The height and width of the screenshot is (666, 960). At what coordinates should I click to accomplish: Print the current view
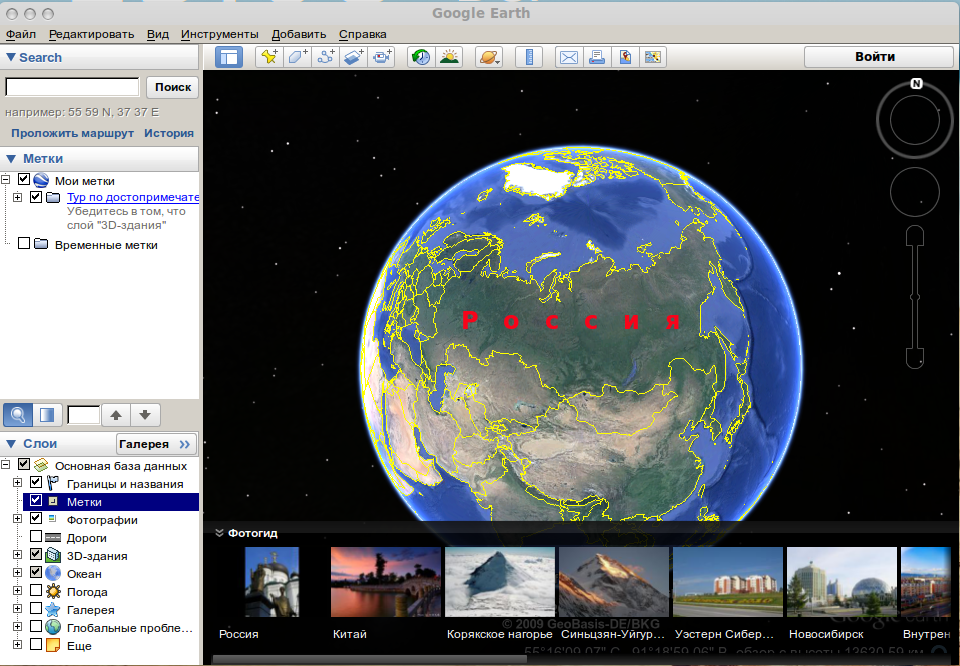pos(596,57)
